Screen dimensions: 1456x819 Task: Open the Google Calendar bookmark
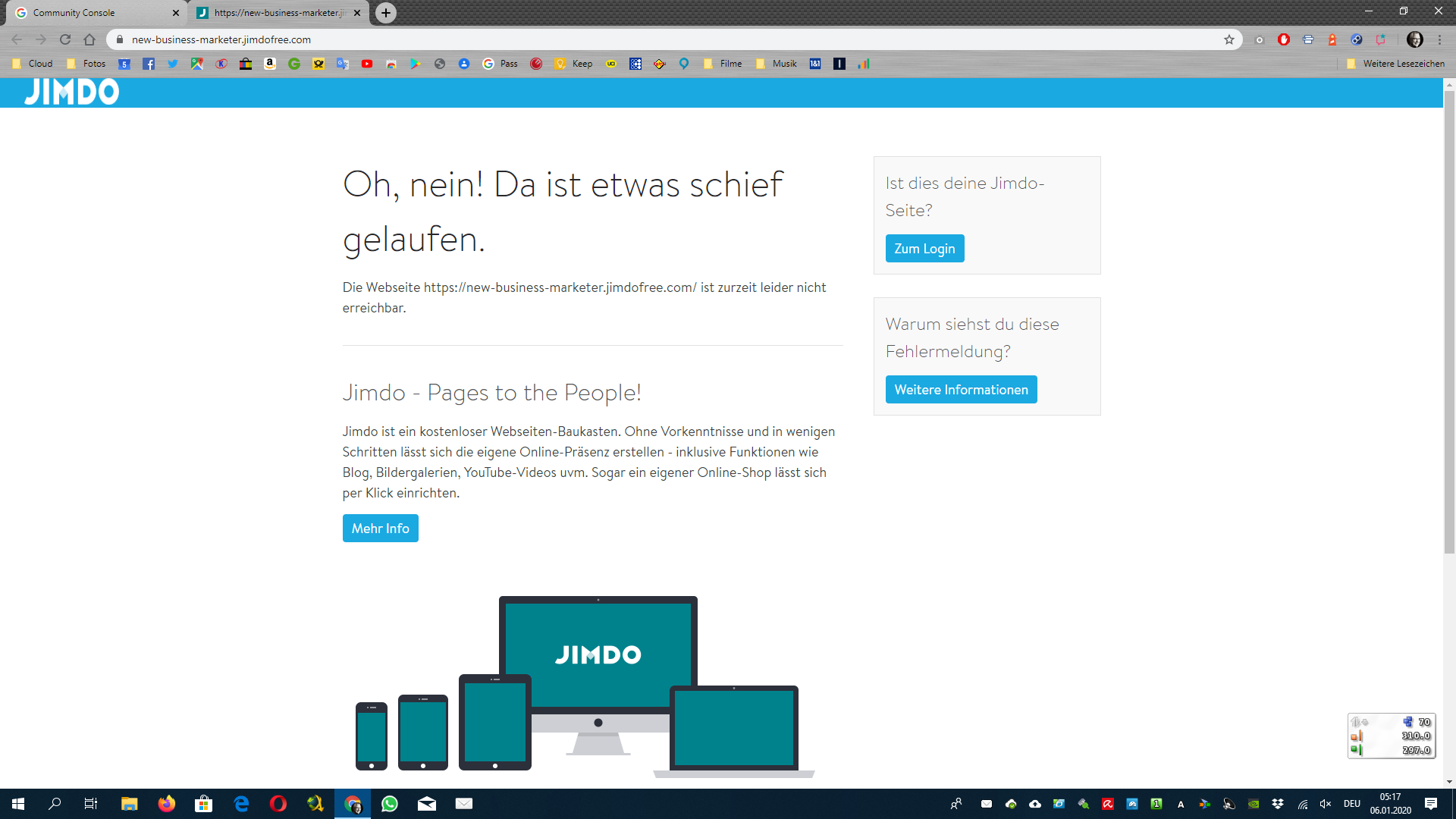(x=124, y=64)
